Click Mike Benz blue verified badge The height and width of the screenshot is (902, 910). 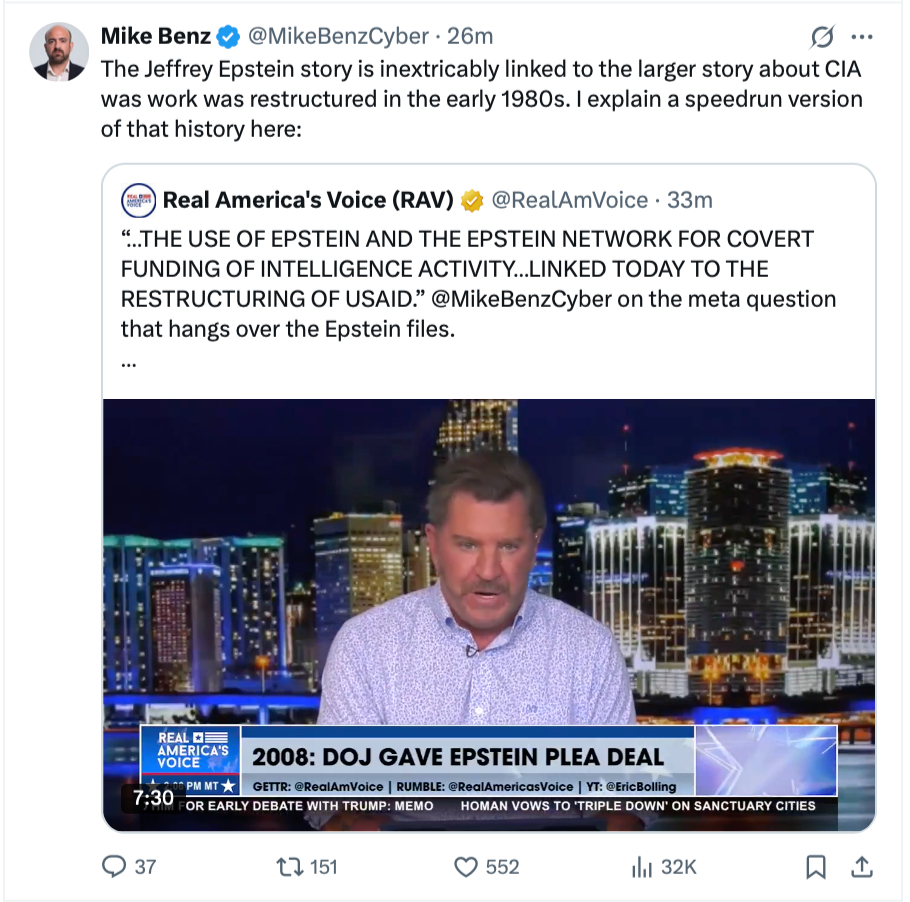[x=229, y=37]
